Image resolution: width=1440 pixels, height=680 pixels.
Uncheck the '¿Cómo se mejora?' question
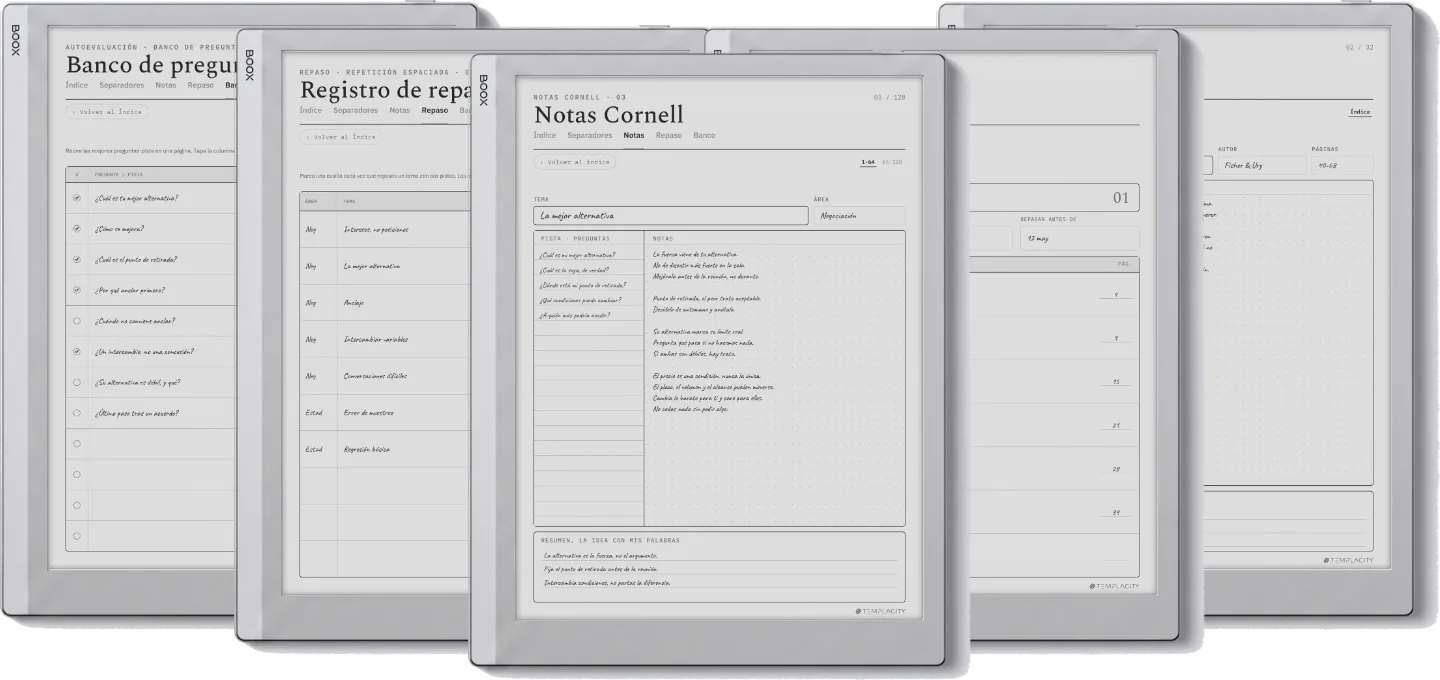tap(77, 229)
